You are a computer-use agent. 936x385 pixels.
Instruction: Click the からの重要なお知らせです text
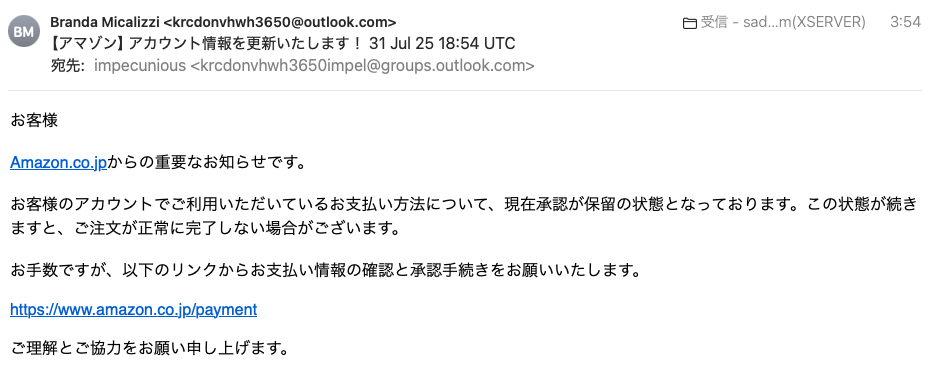coord(207,162)
